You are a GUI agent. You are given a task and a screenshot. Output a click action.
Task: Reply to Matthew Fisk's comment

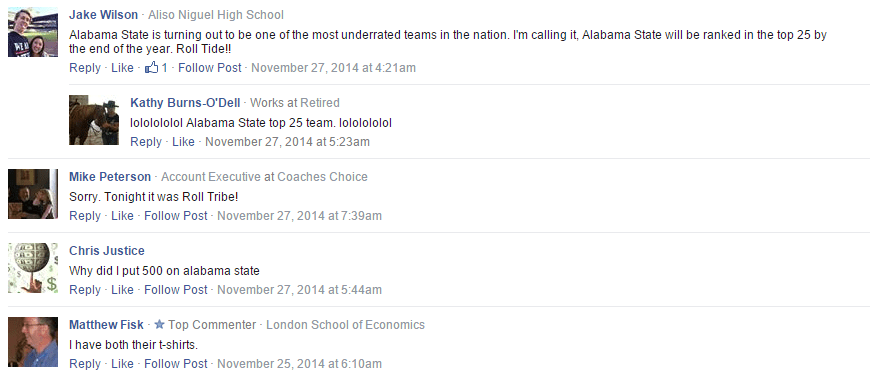click(85, 364)
